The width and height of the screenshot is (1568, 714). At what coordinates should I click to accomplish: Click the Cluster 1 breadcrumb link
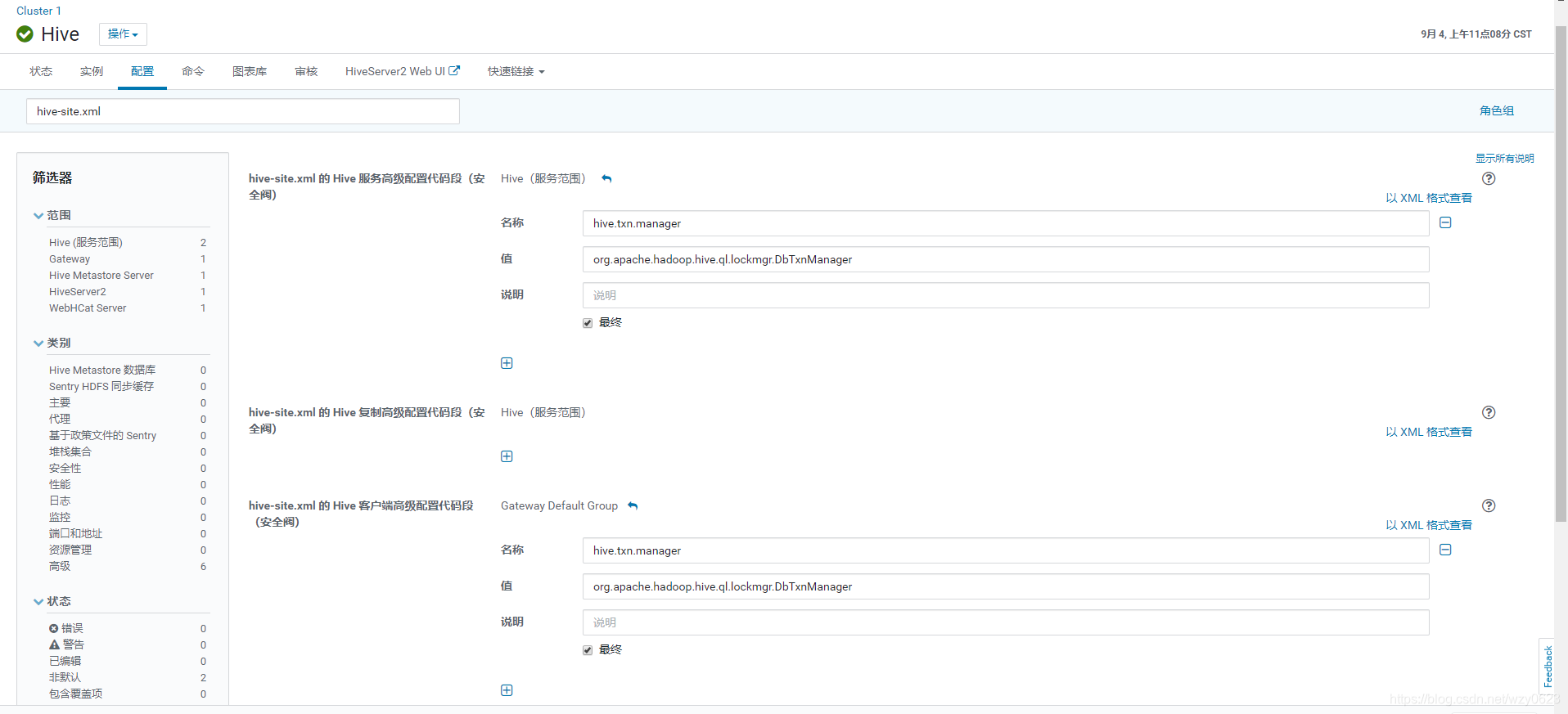38,11
